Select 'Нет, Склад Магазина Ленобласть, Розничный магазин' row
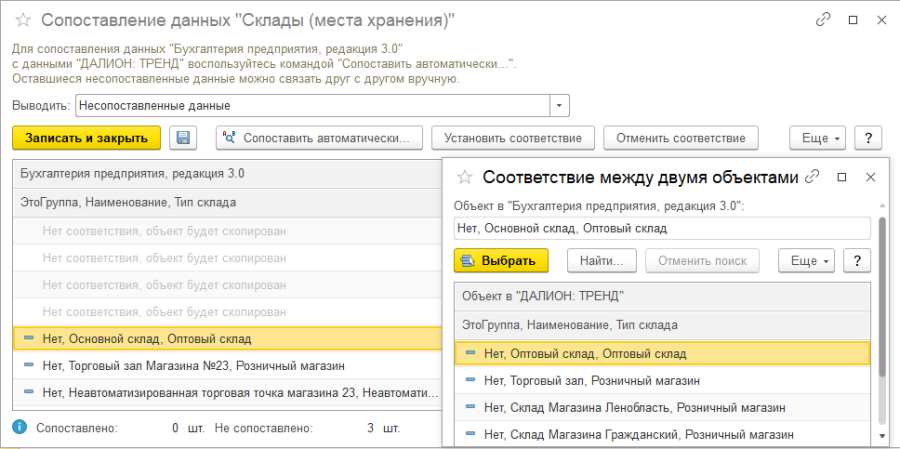The width and height of the screenshot is (900, 449). pyautogui.click(x=662, y=407)
